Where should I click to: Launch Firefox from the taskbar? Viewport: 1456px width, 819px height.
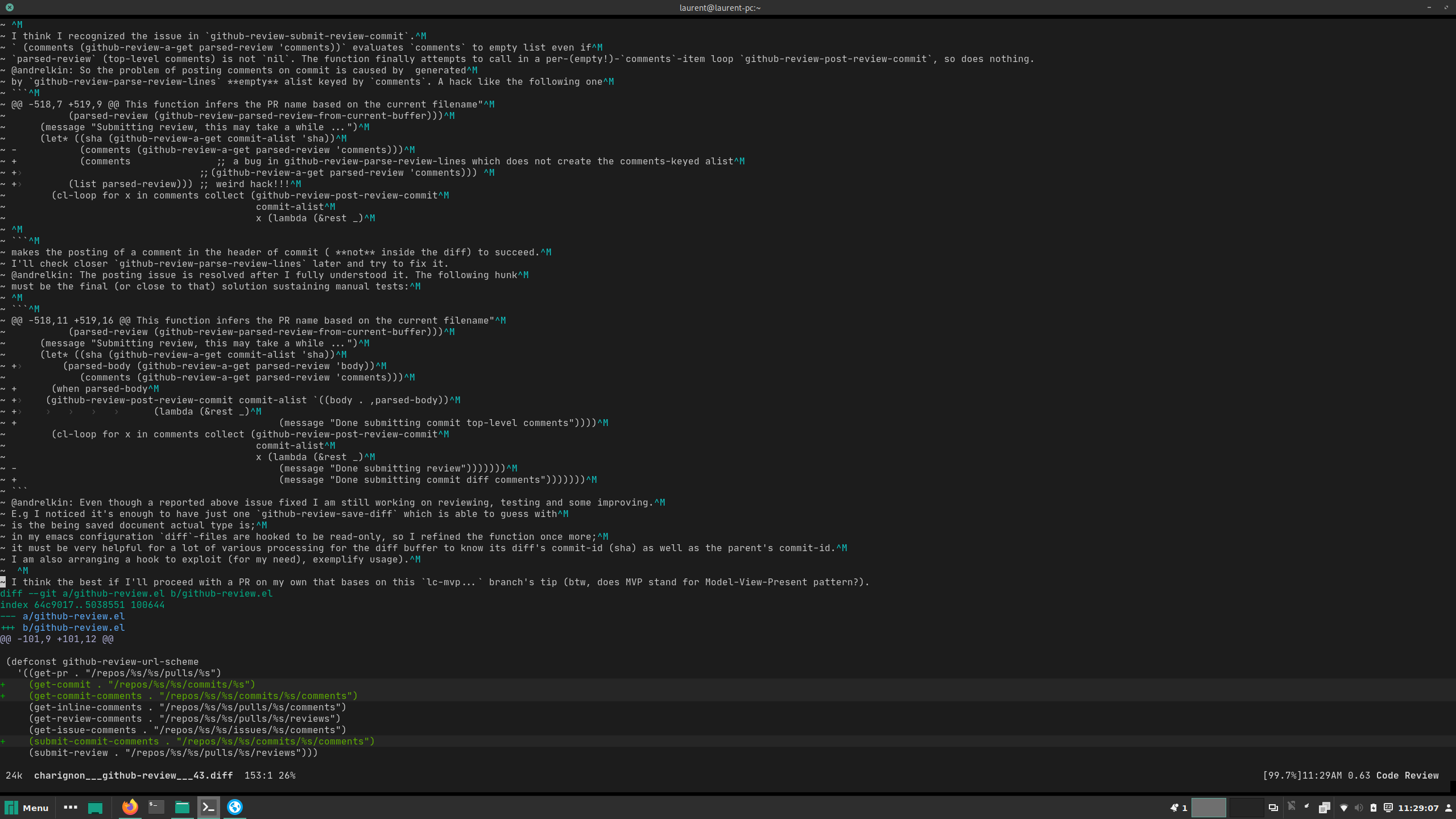(130, 807)
